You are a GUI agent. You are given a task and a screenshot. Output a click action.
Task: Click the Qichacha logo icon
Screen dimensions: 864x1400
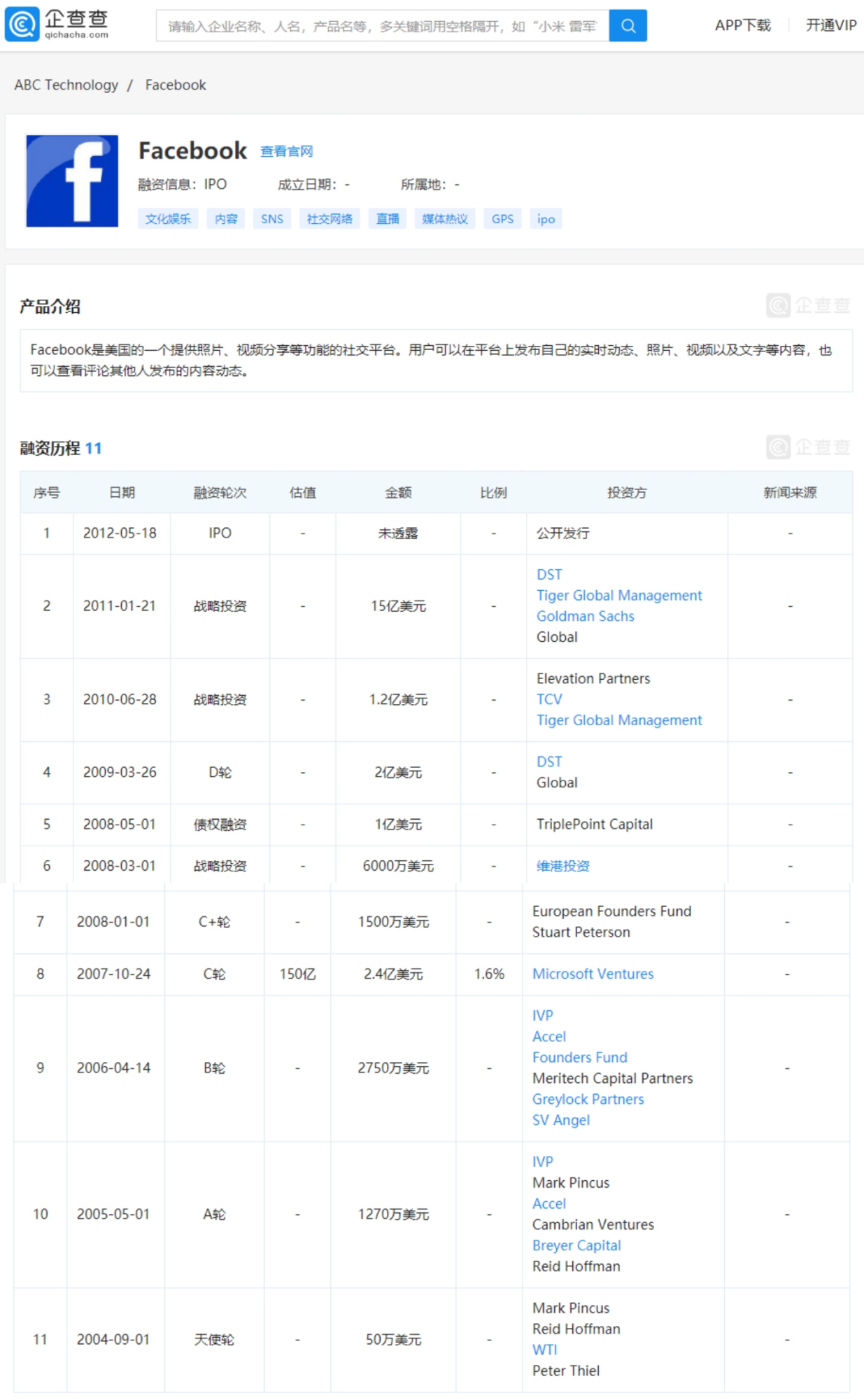(22, 24)
